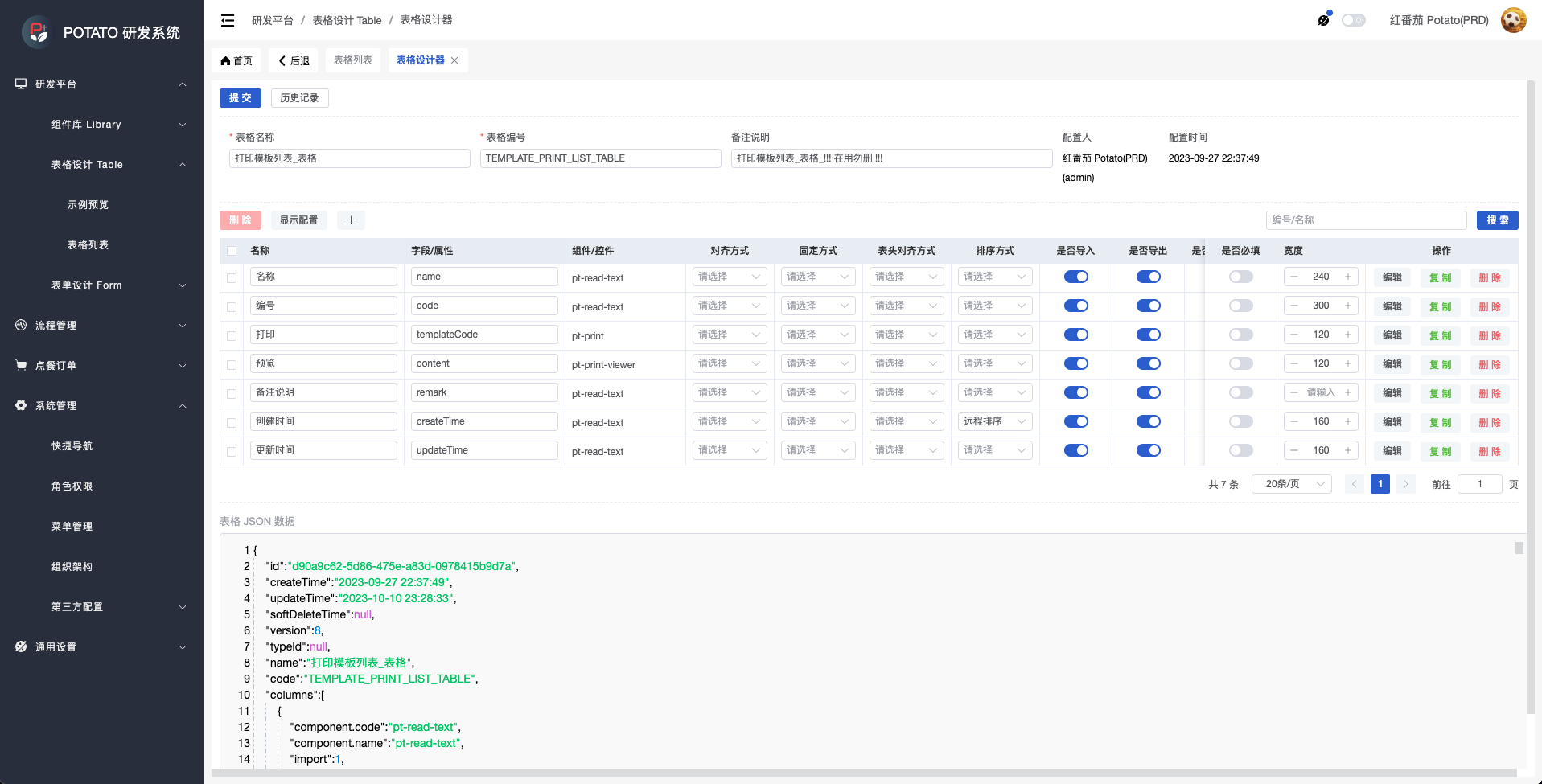Toggle 是否必填 for 打印 row

point(1241,335)
